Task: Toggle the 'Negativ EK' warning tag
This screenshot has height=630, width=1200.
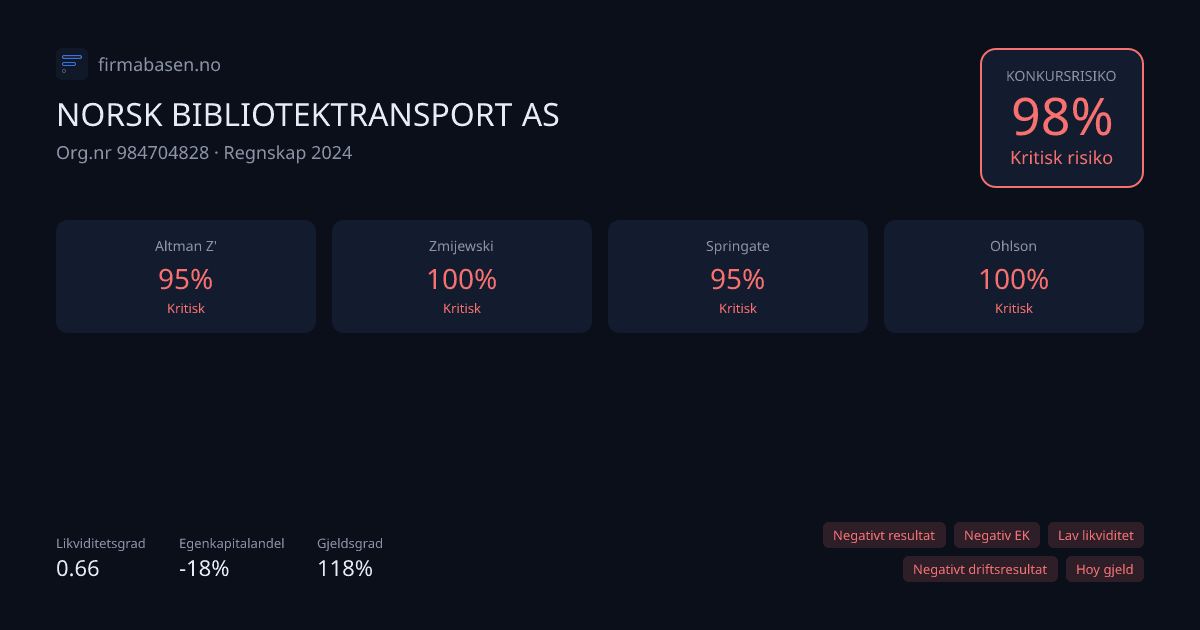Action: pos(996,535)
